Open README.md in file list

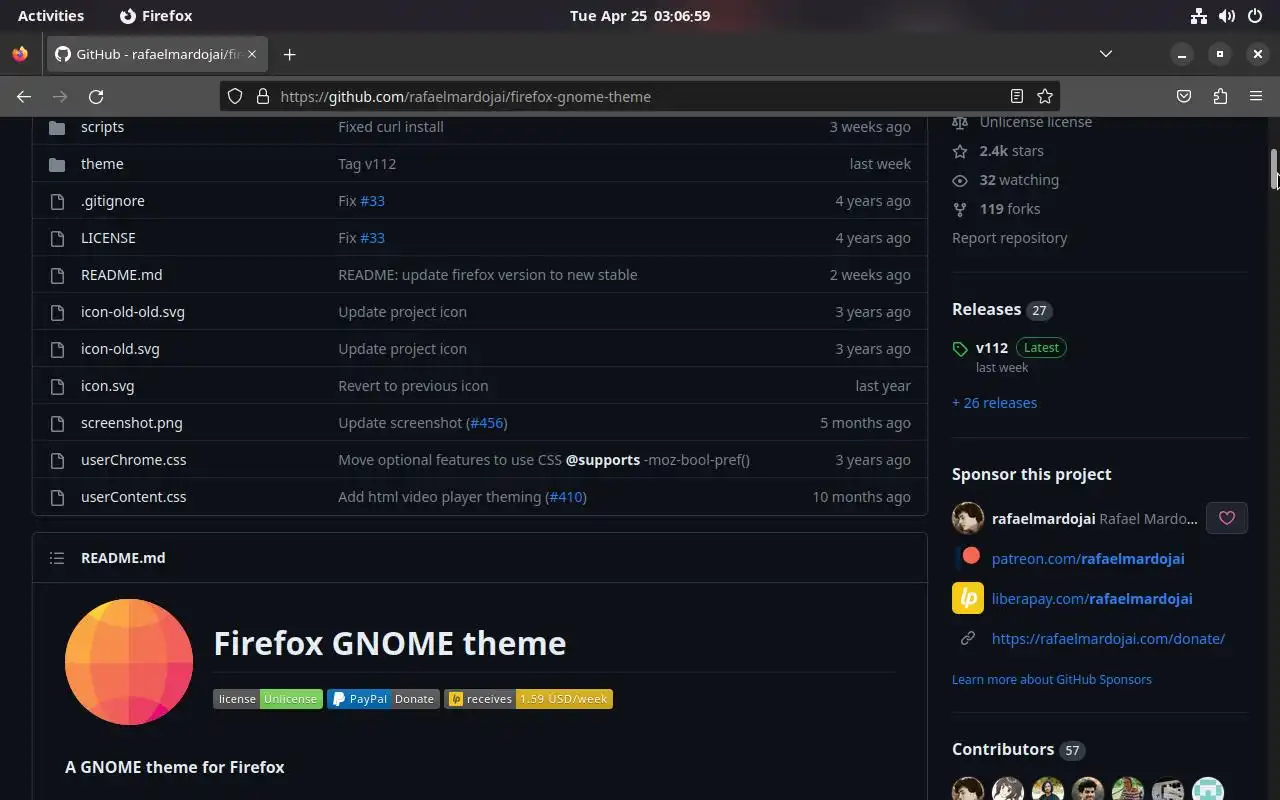pos(121,275)
